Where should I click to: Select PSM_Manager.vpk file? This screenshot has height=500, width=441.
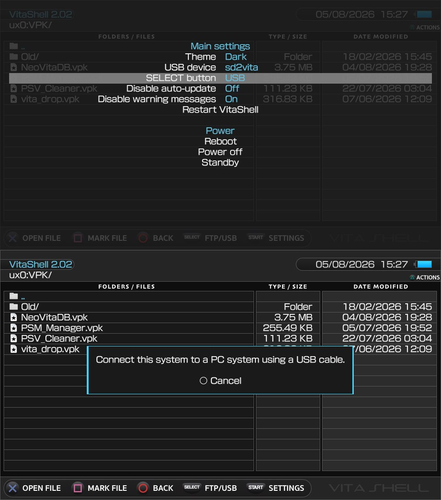(62, 328)
